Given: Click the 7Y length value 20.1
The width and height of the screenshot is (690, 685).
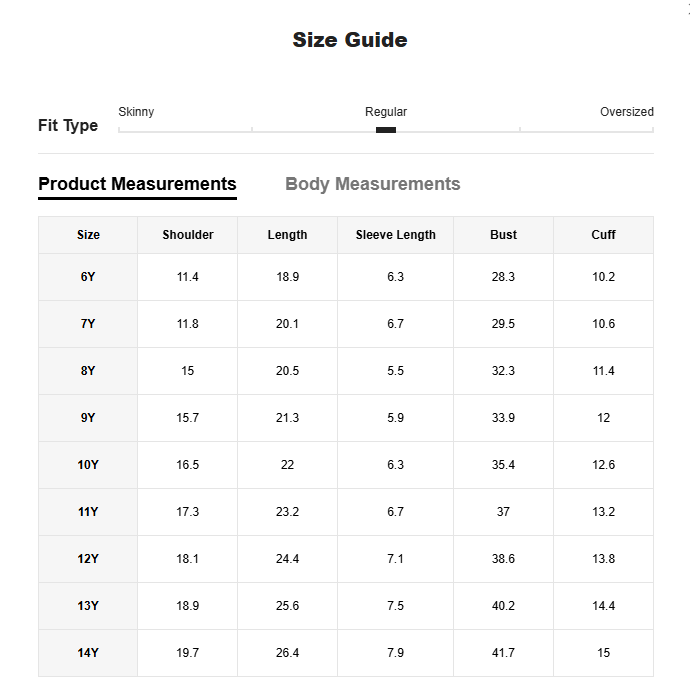Looking at the screenshot, I should pyautogui.click(x=287, y=324).
